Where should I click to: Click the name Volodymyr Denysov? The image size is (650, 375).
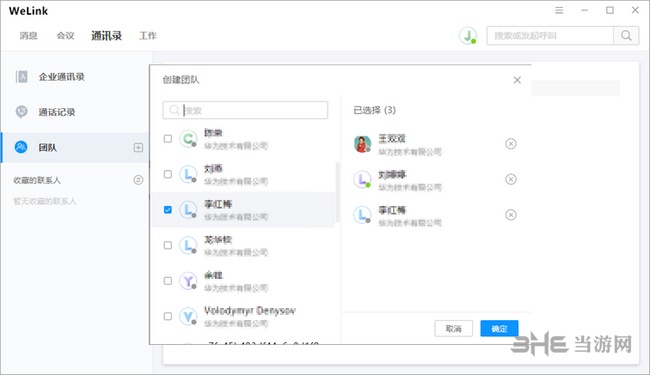(250, 311)
